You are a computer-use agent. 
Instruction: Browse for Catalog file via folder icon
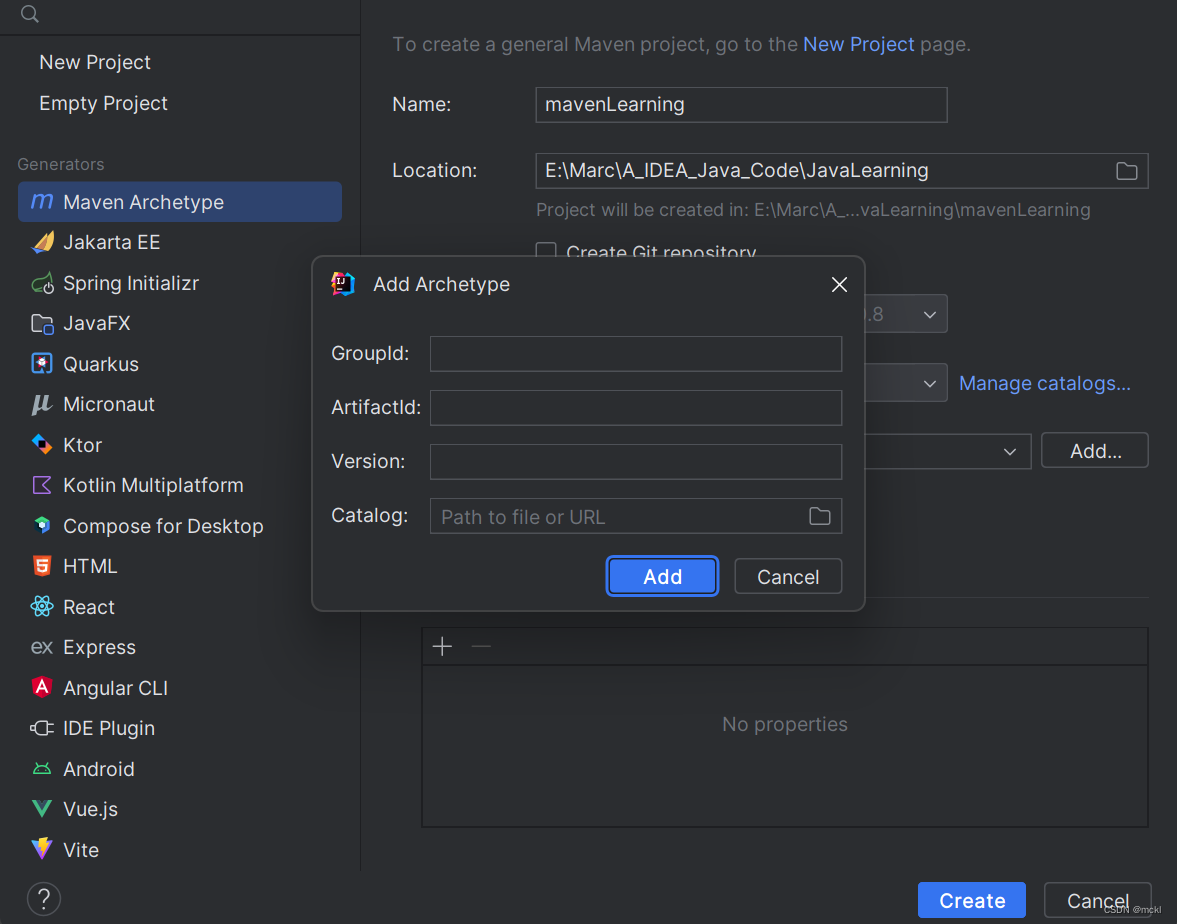(x=820, y=516)
